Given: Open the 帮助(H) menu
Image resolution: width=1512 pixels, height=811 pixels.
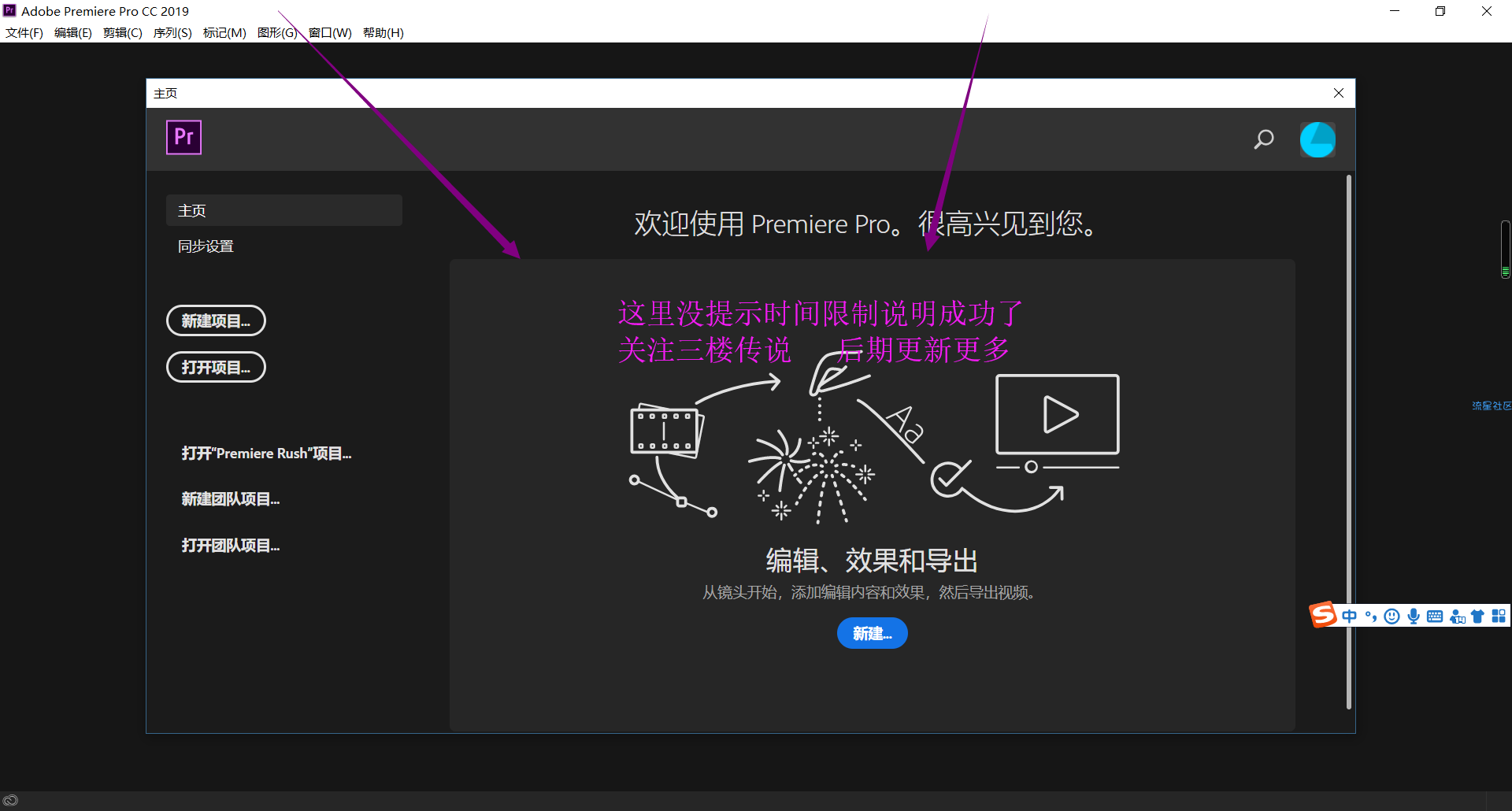Looking at the screenshot, I should point(384,32).
